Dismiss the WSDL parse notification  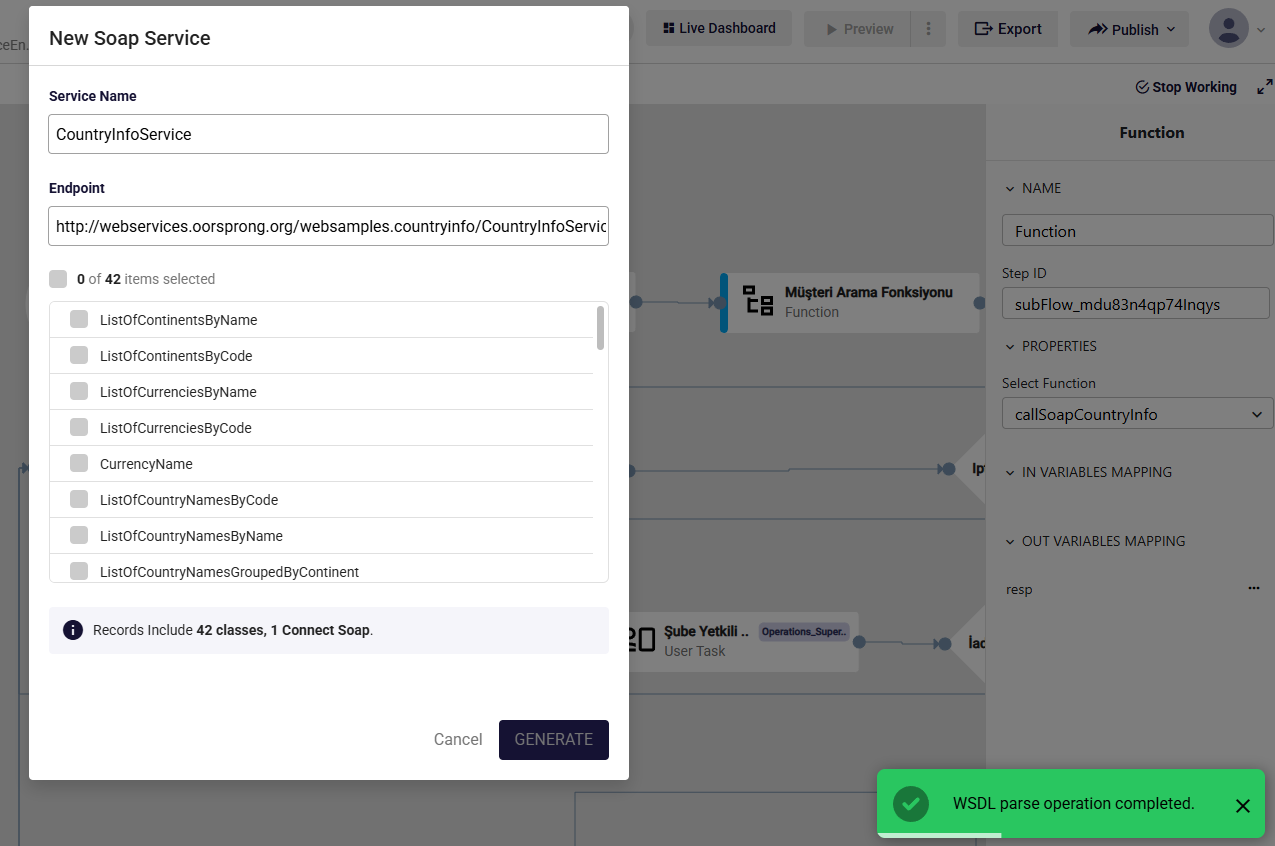(1243, 806)
